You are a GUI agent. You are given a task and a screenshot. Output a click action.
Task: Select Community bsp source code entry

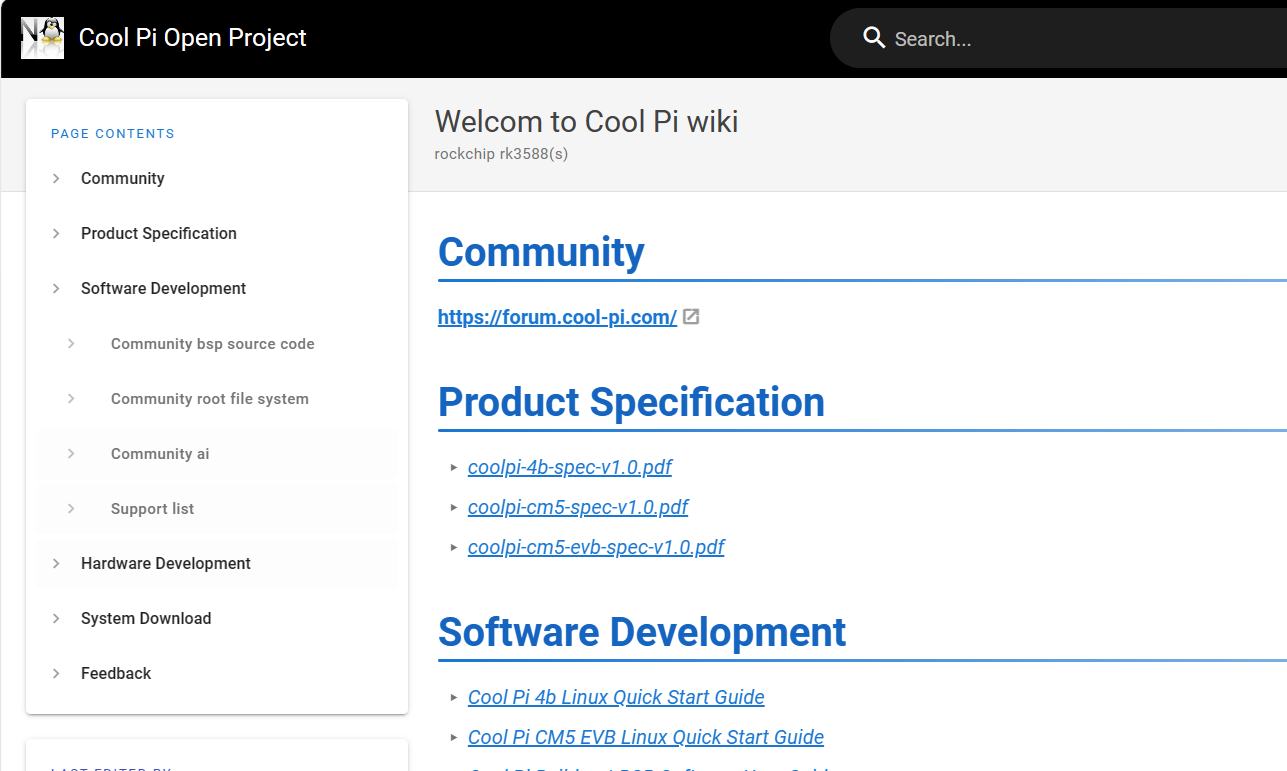[213, 343]
